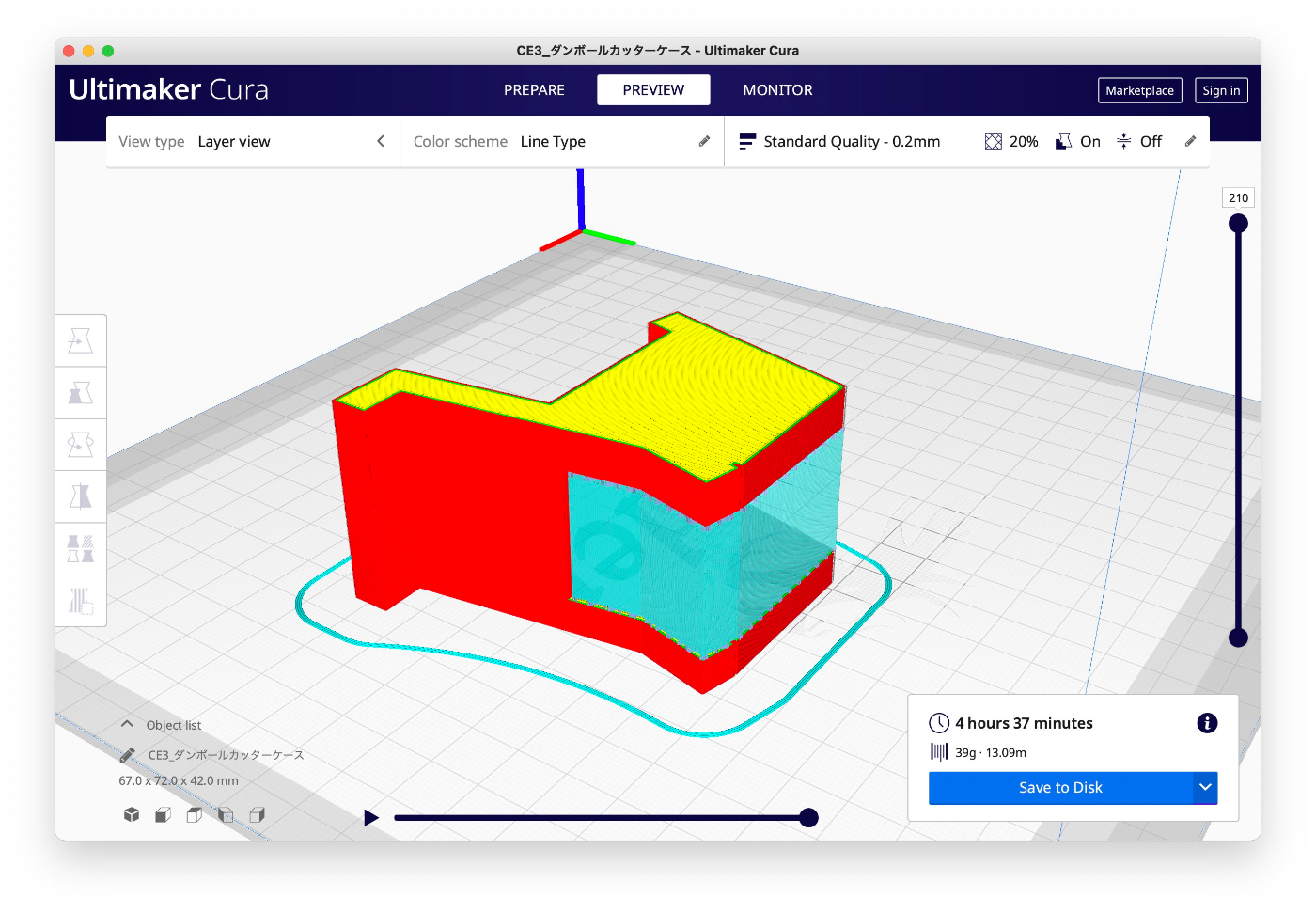
Task: Select the Rotate tool in left toolbar
Action: [81, 444]
